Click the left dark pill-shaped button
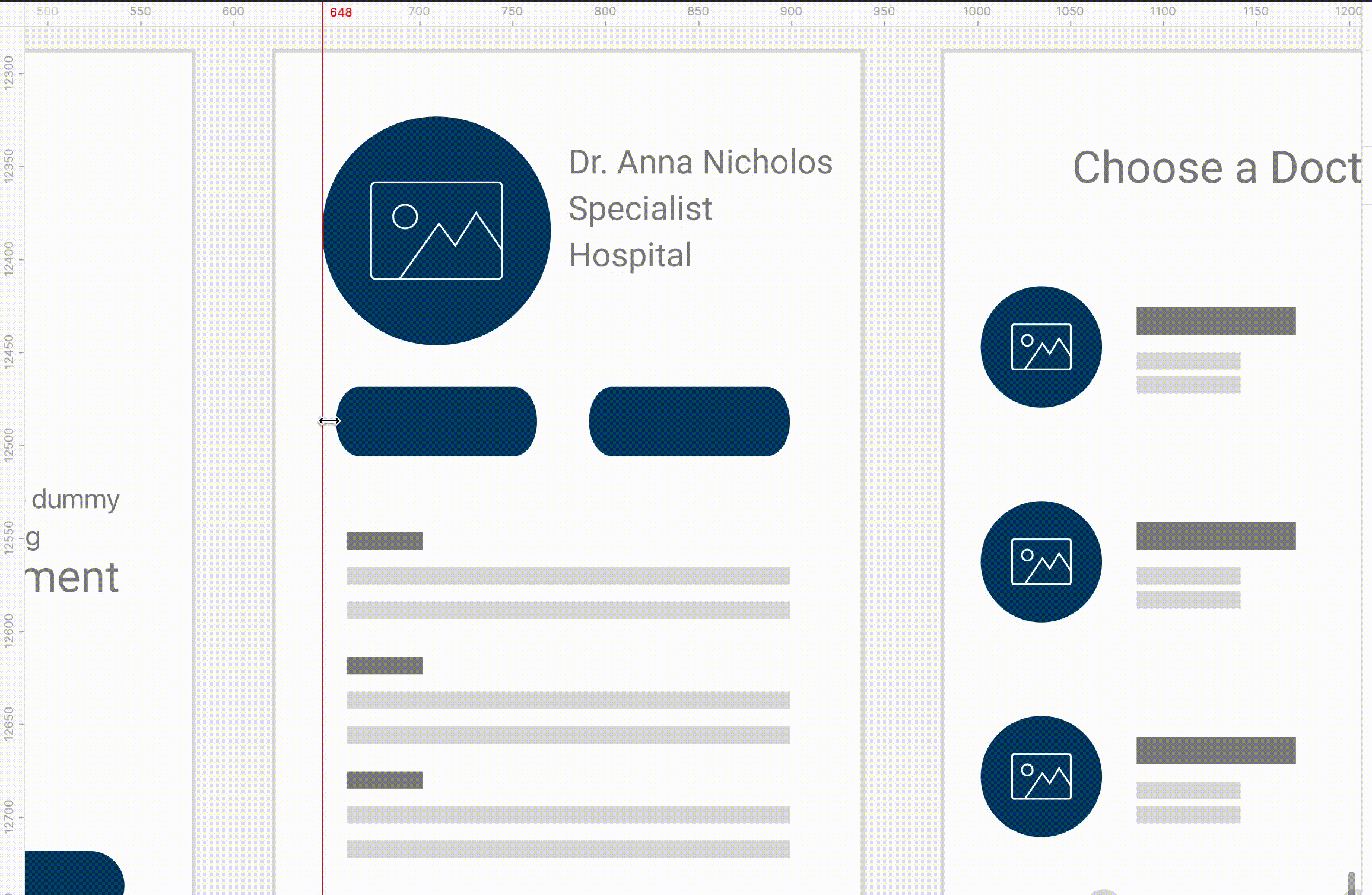Viewport: 1372px width, 895px height. (x=436, y=421)
